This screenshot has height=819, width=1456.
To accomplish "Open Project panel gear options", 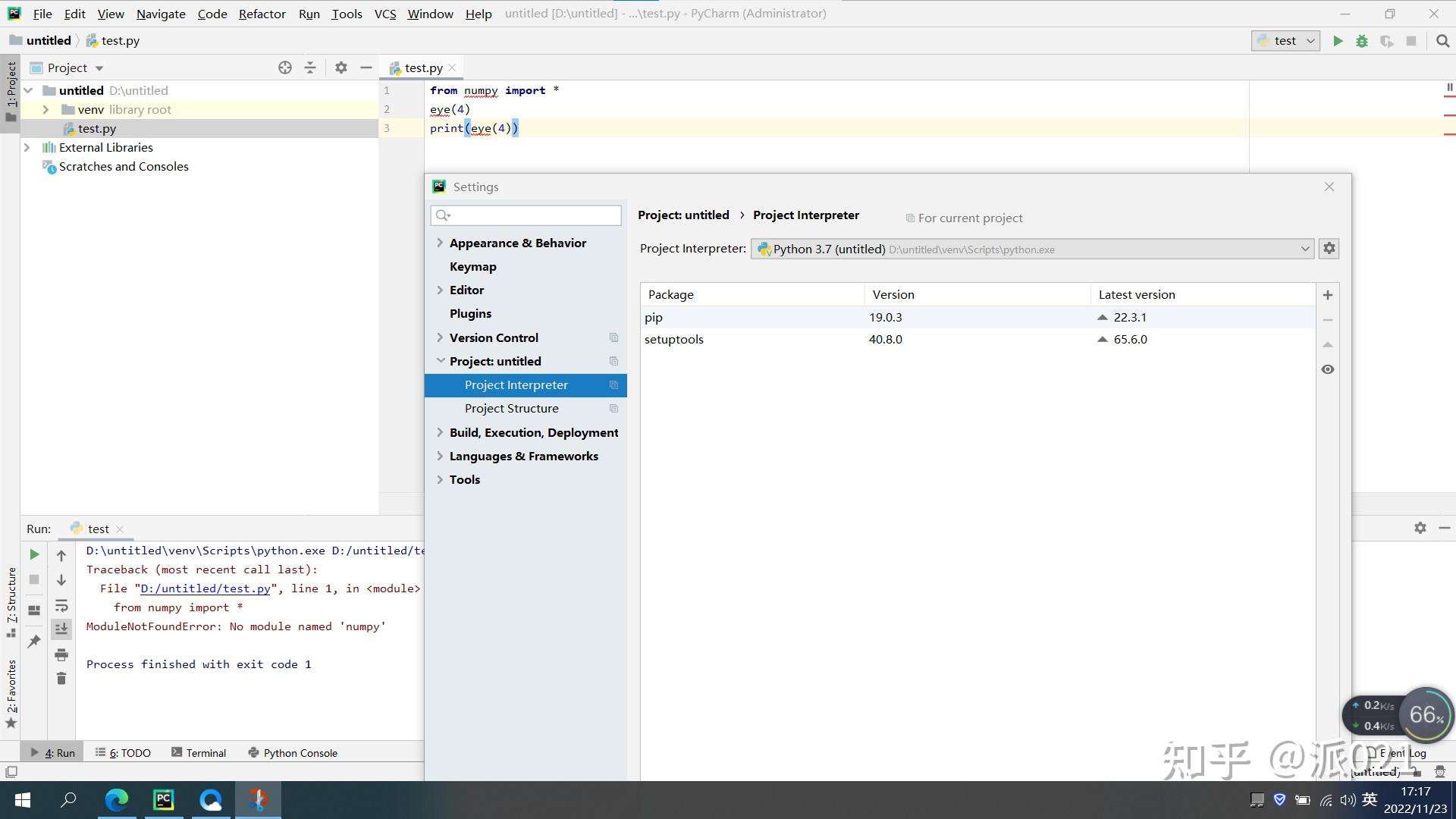I will tap(341, 67).
